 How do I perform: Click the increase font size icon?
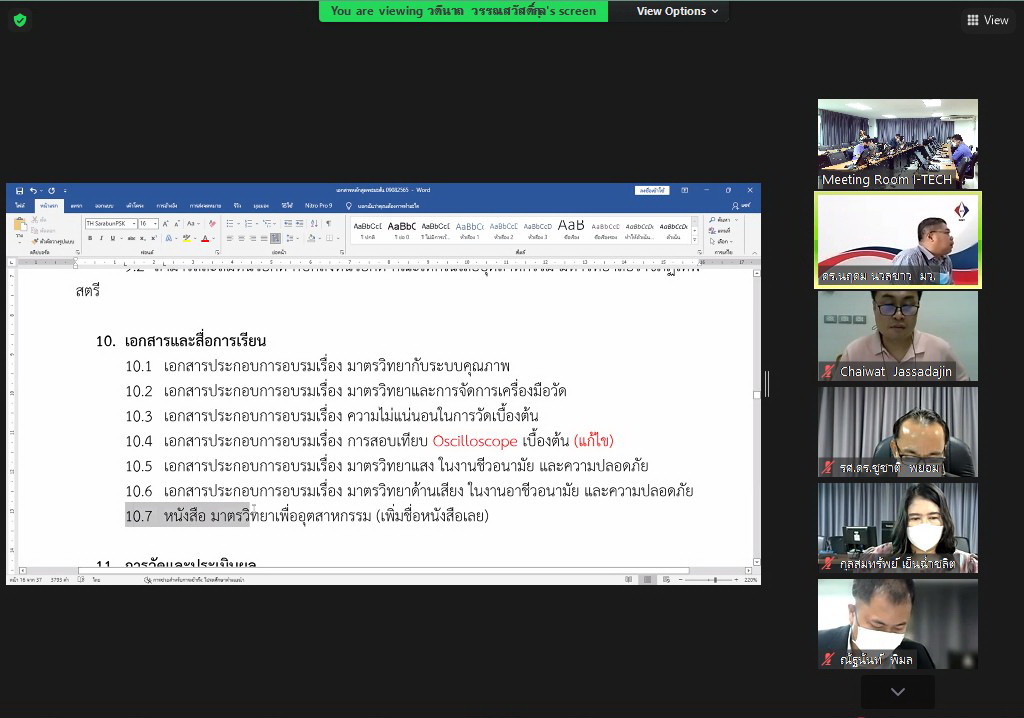pos(165,223)
